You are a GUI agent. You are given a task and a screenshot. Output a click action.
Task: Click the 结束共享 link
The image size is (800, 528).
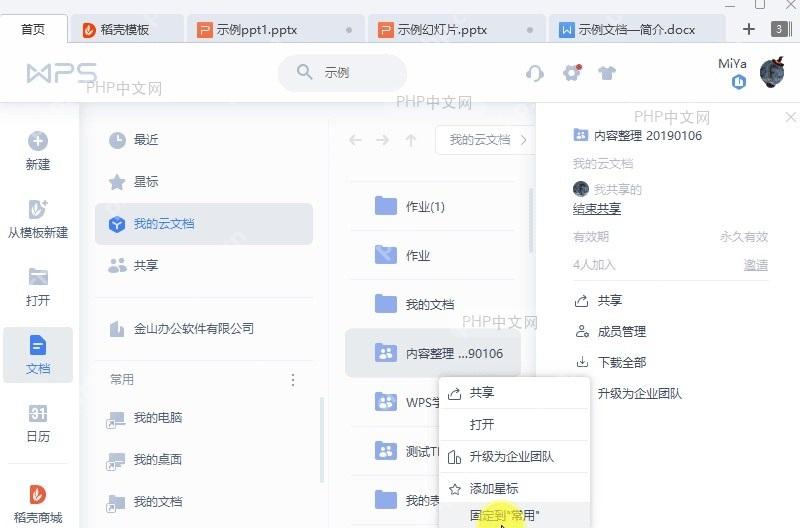click(596, 209)
